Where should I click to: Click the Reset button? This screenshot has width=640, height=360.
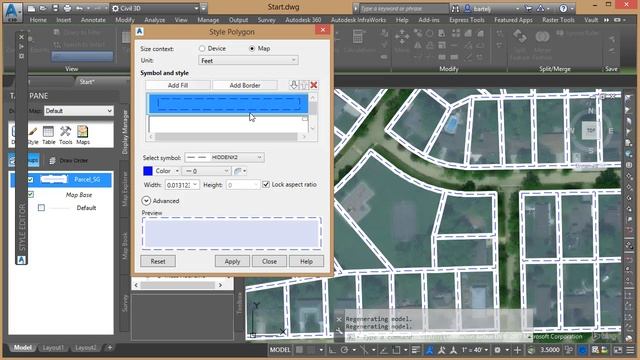(158, 261)
